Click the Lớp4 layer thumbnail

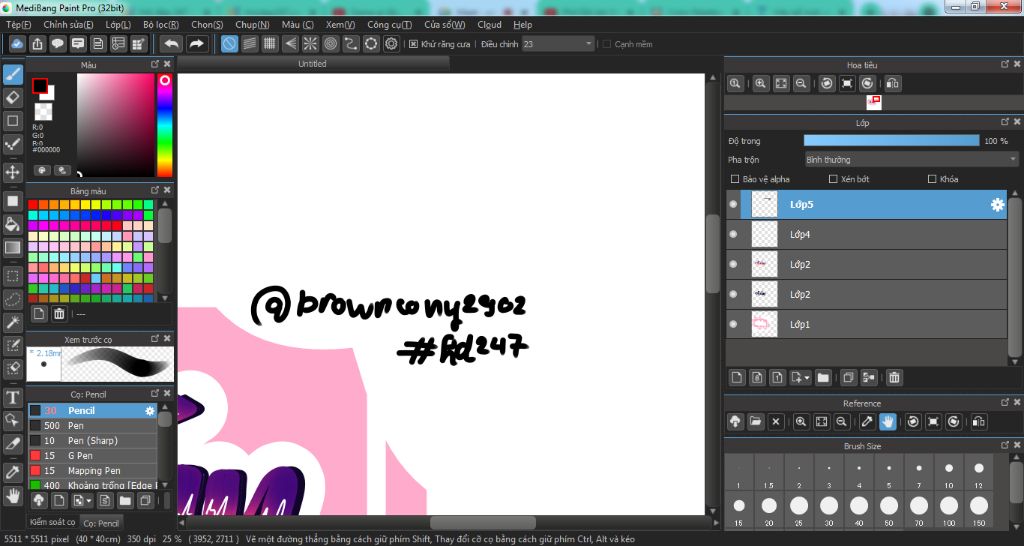coord(764,234)
